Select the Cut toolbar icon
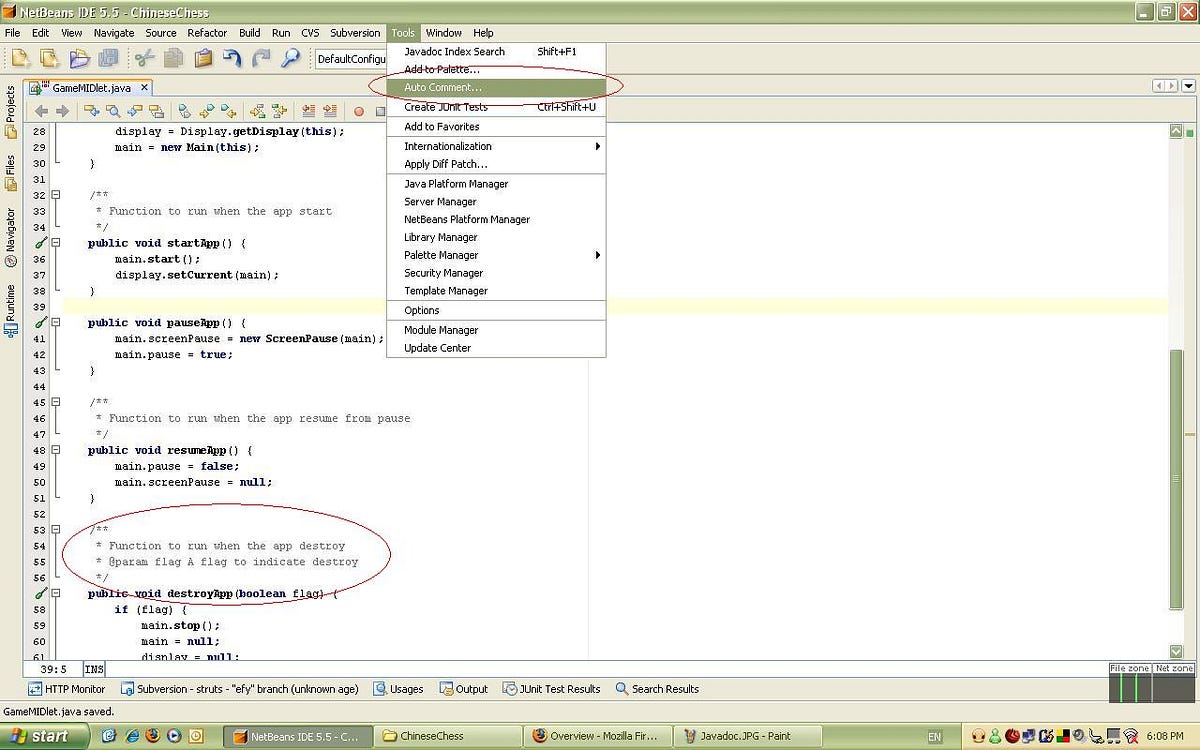The height and width of the screenshot is (750, 1200). coord(144,58)
